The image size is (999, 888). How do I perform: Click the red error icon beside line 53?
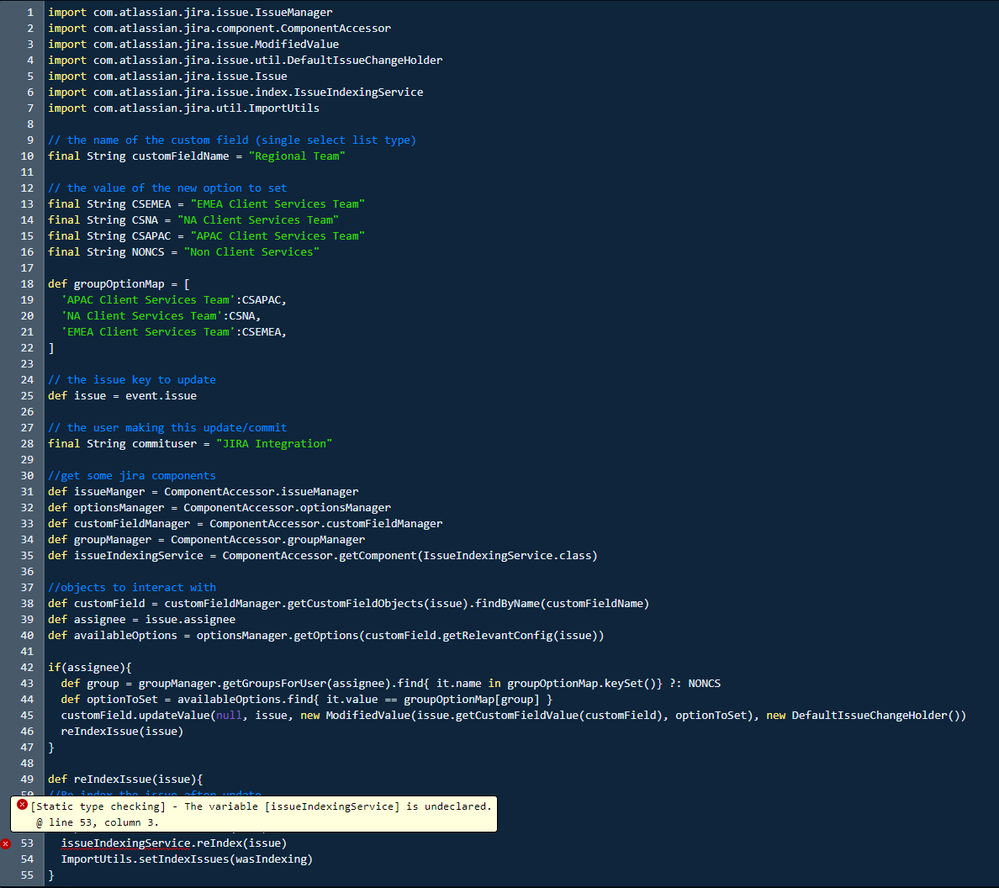click(x=6, y=843)
